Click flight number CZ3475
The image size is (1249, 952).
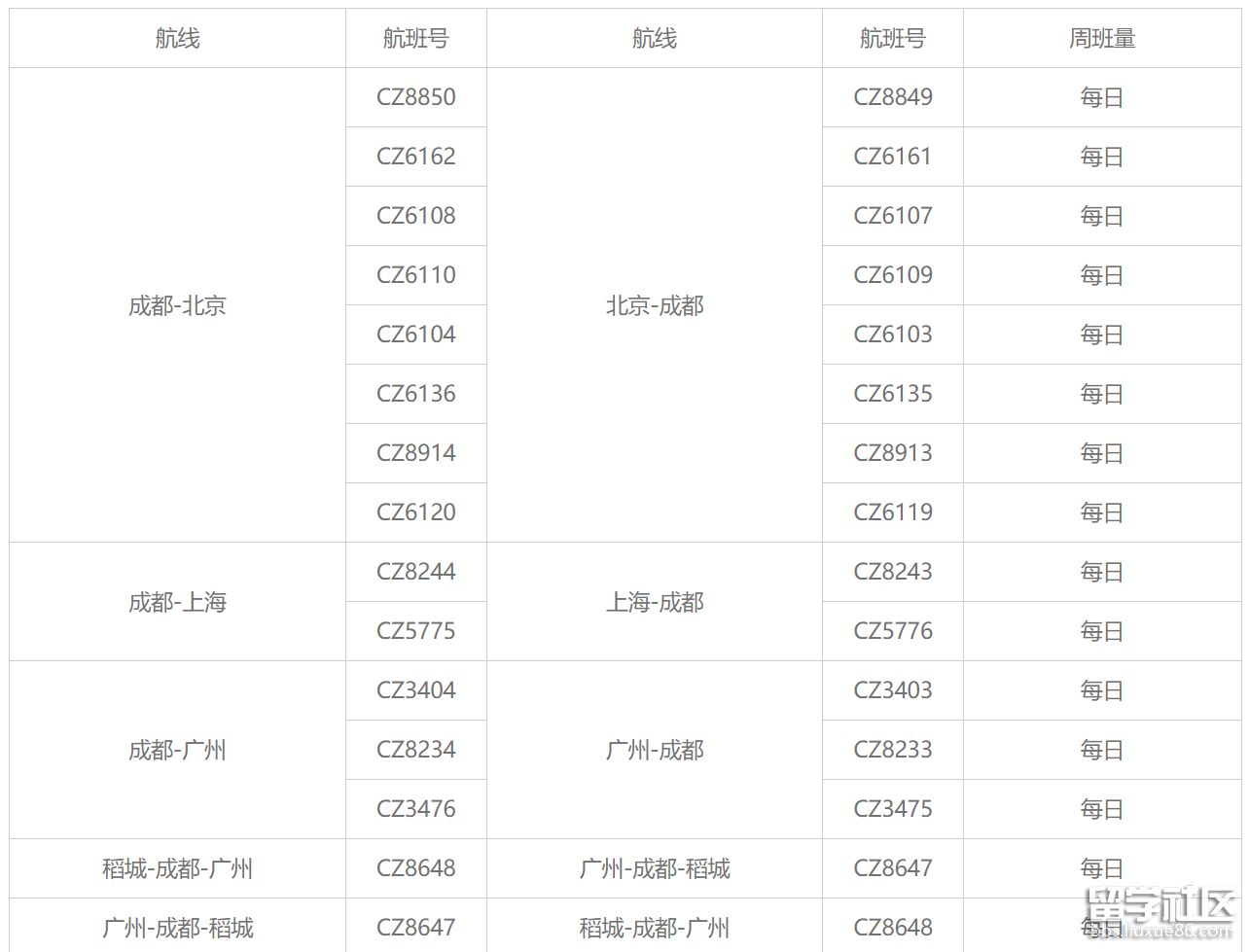pos(892,809)
